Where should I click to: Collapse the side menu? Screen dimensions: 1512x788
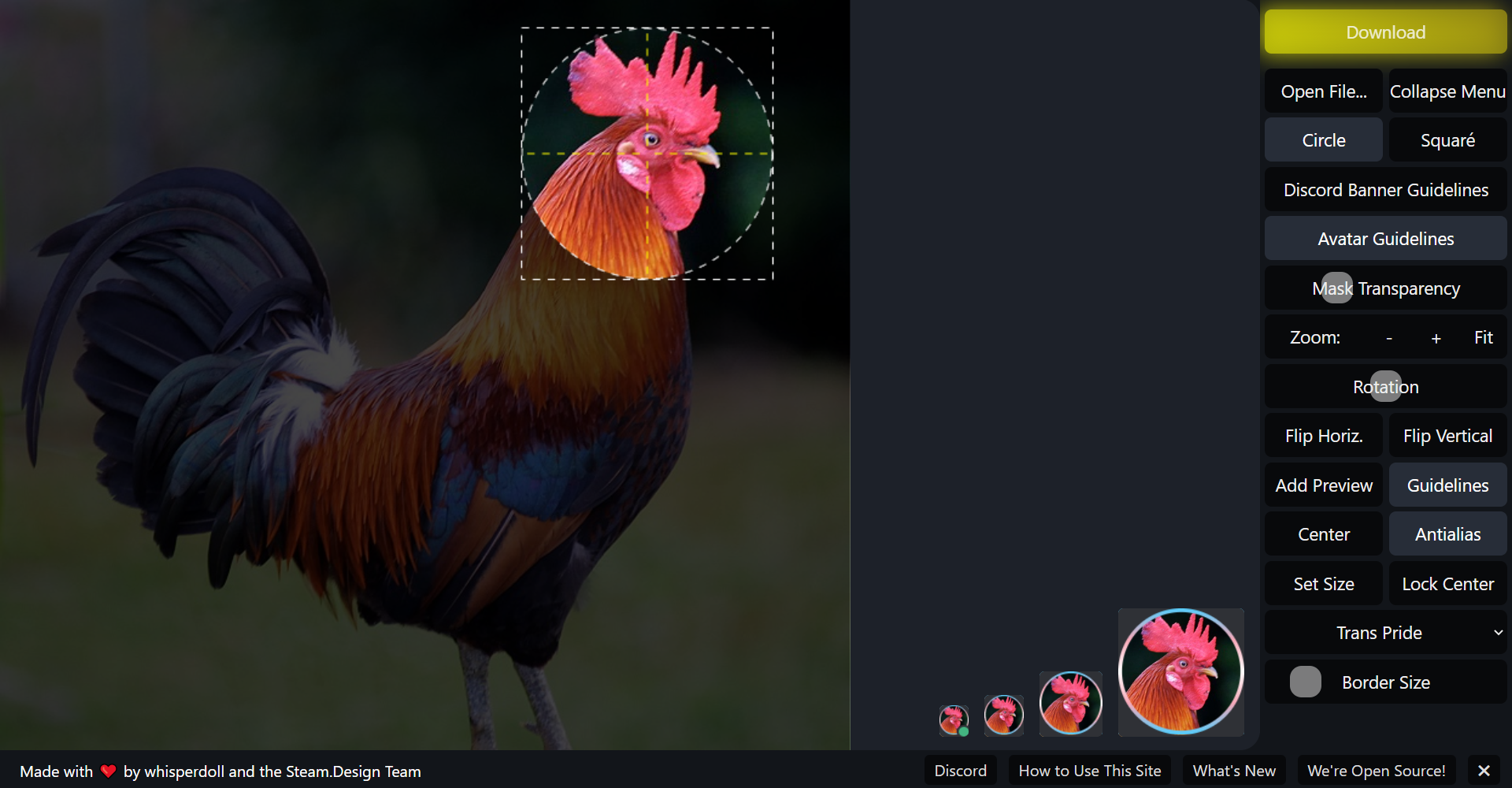(1447, 91)
